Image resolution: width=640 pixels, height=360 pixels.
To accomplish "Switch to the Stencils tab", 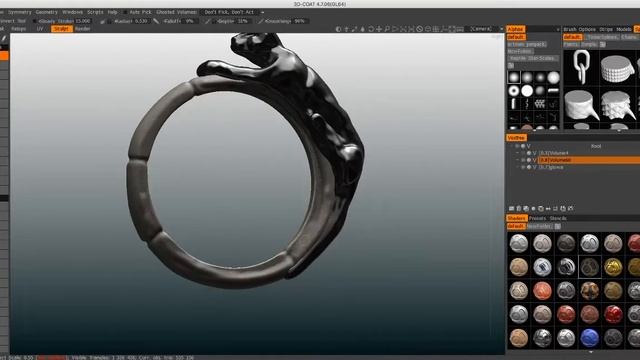I will [558, 218].
